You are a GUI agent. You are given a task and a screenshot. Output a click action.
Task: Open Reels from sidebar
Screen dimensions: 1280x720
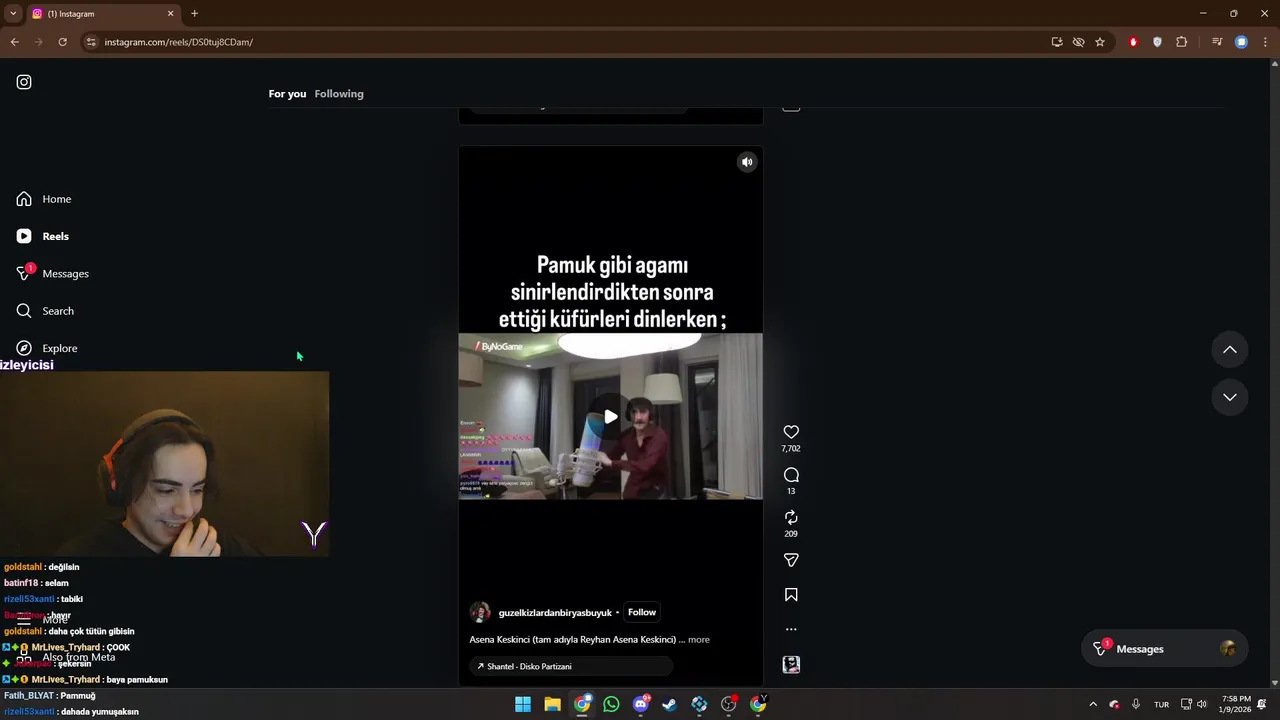point(43,236)
